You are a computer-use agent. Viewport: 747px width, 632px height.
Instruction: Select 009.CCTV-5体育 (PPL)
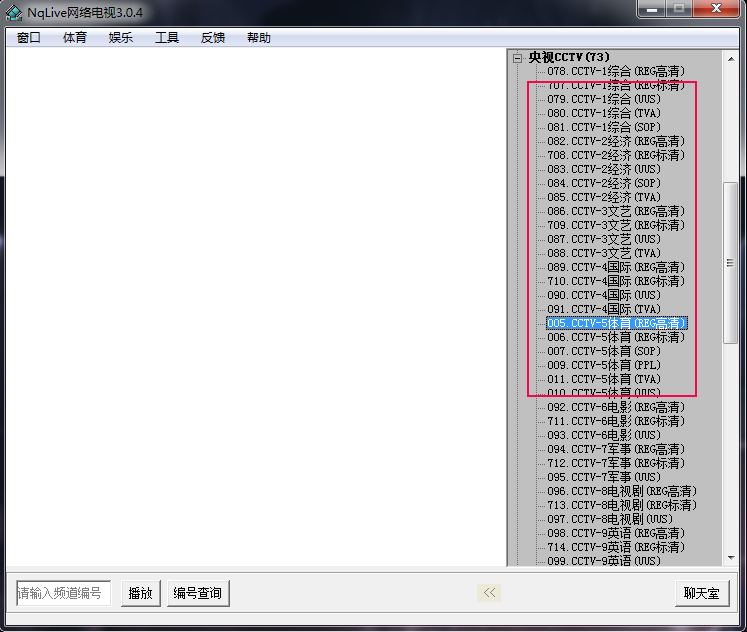click(x=604, y=365)
